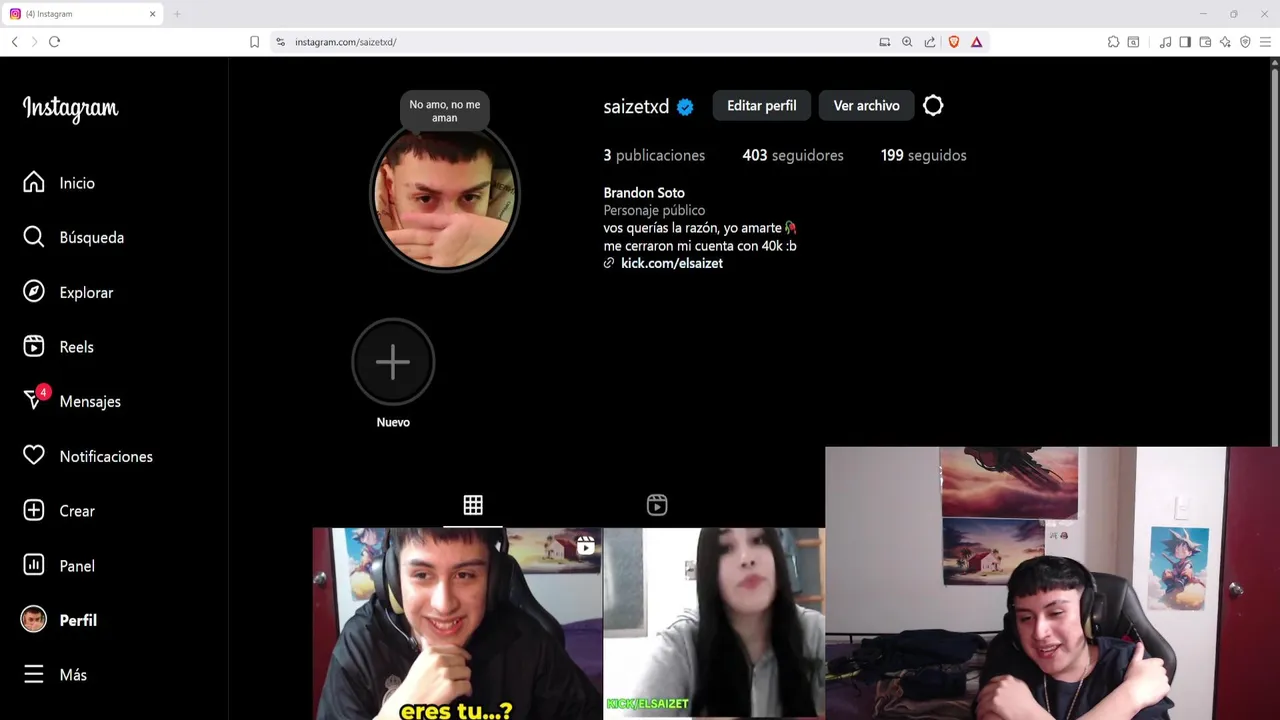Viewport: 1280px width, 720px height.
Task: Open Brave Shields lion icon
Action: coord(954,42)
